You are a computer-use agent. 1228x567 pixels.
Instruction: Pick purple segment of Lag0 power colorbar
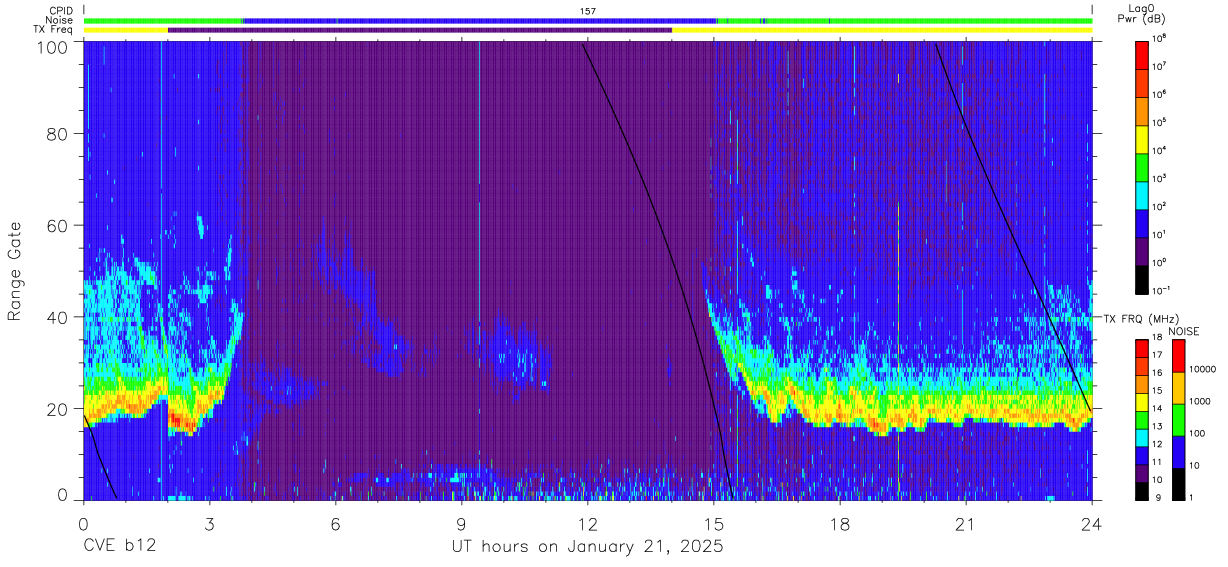click(x=1143, y=250)
